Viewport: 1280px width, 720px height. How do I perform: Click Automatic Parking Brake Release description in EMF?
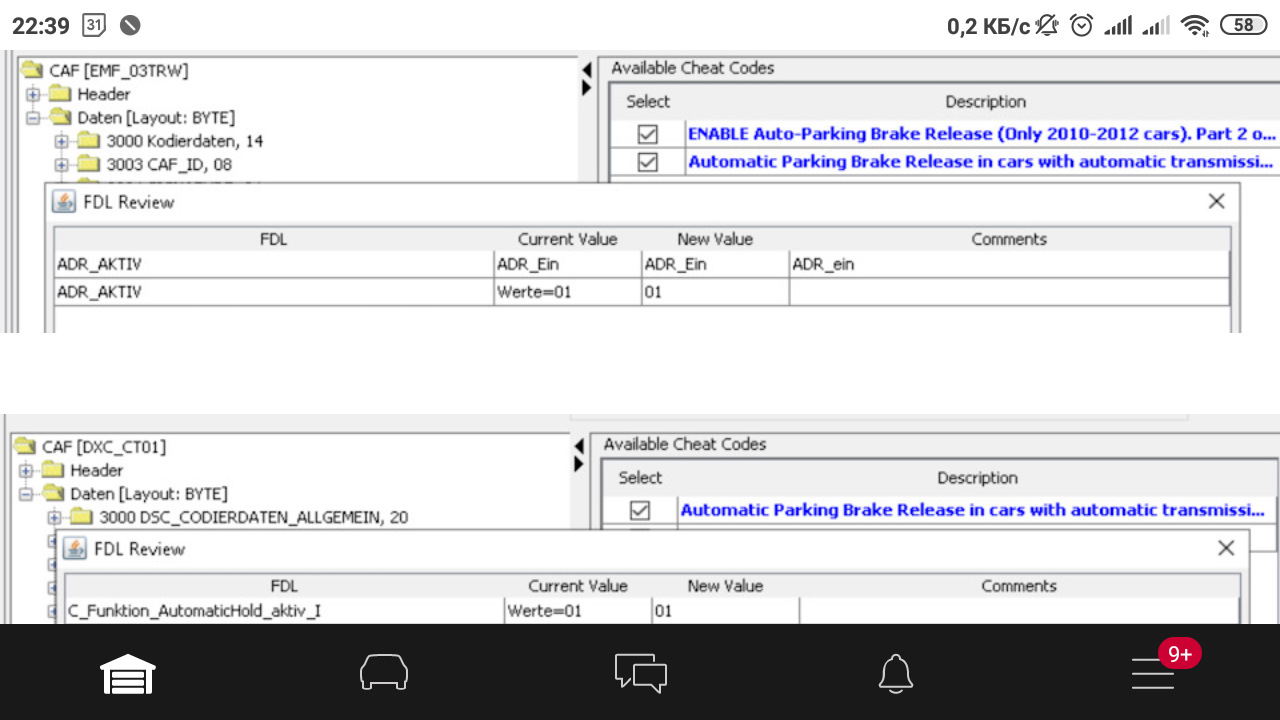click(982, 161)
